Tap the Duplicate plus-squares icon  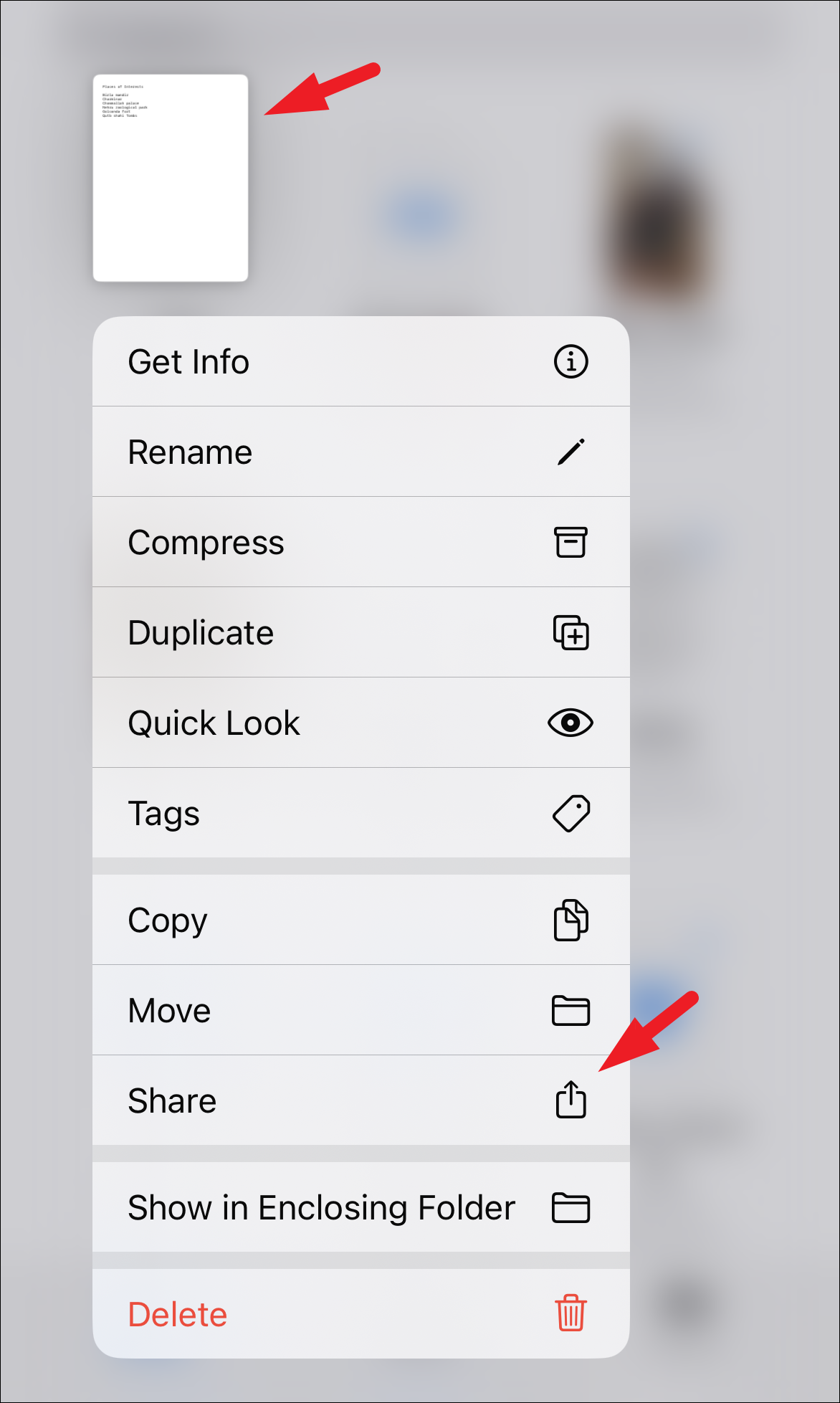point(571,632)
